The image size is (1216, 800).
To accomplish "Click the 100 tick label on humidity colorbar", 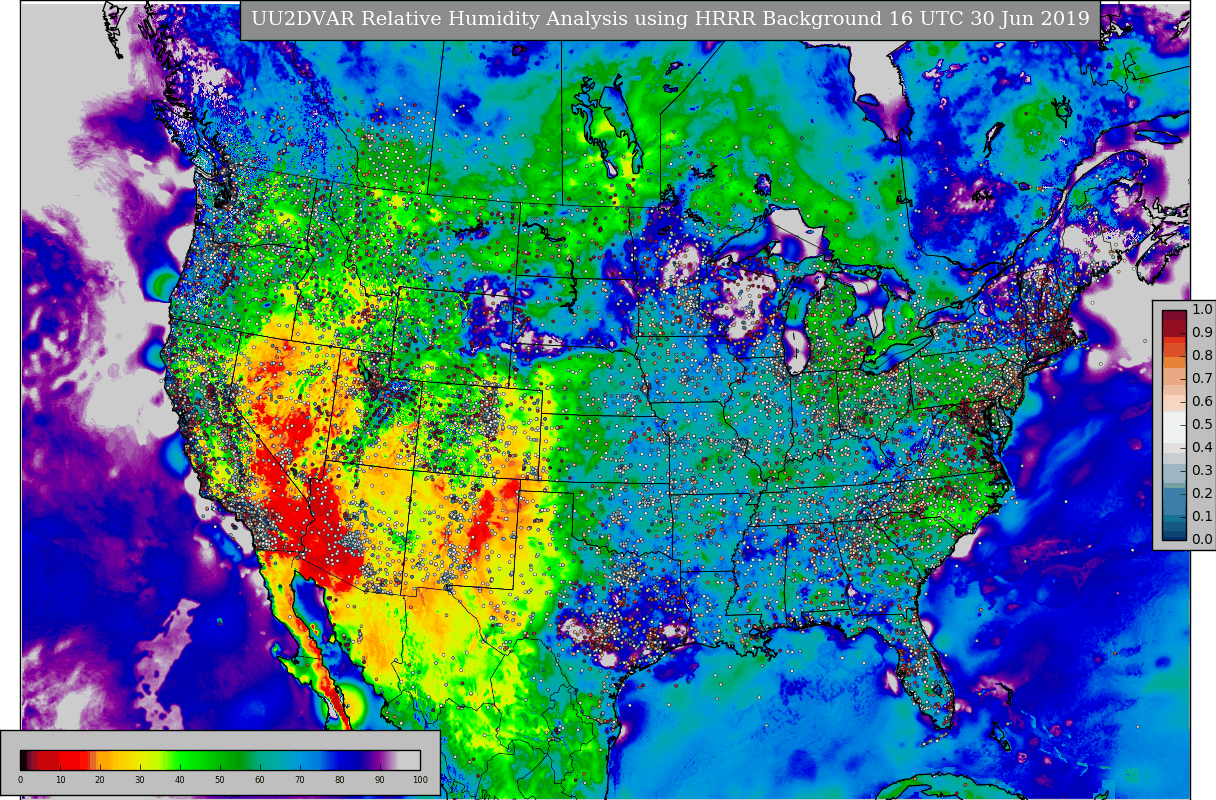I will pyautogui.click(x=420, y=780).
